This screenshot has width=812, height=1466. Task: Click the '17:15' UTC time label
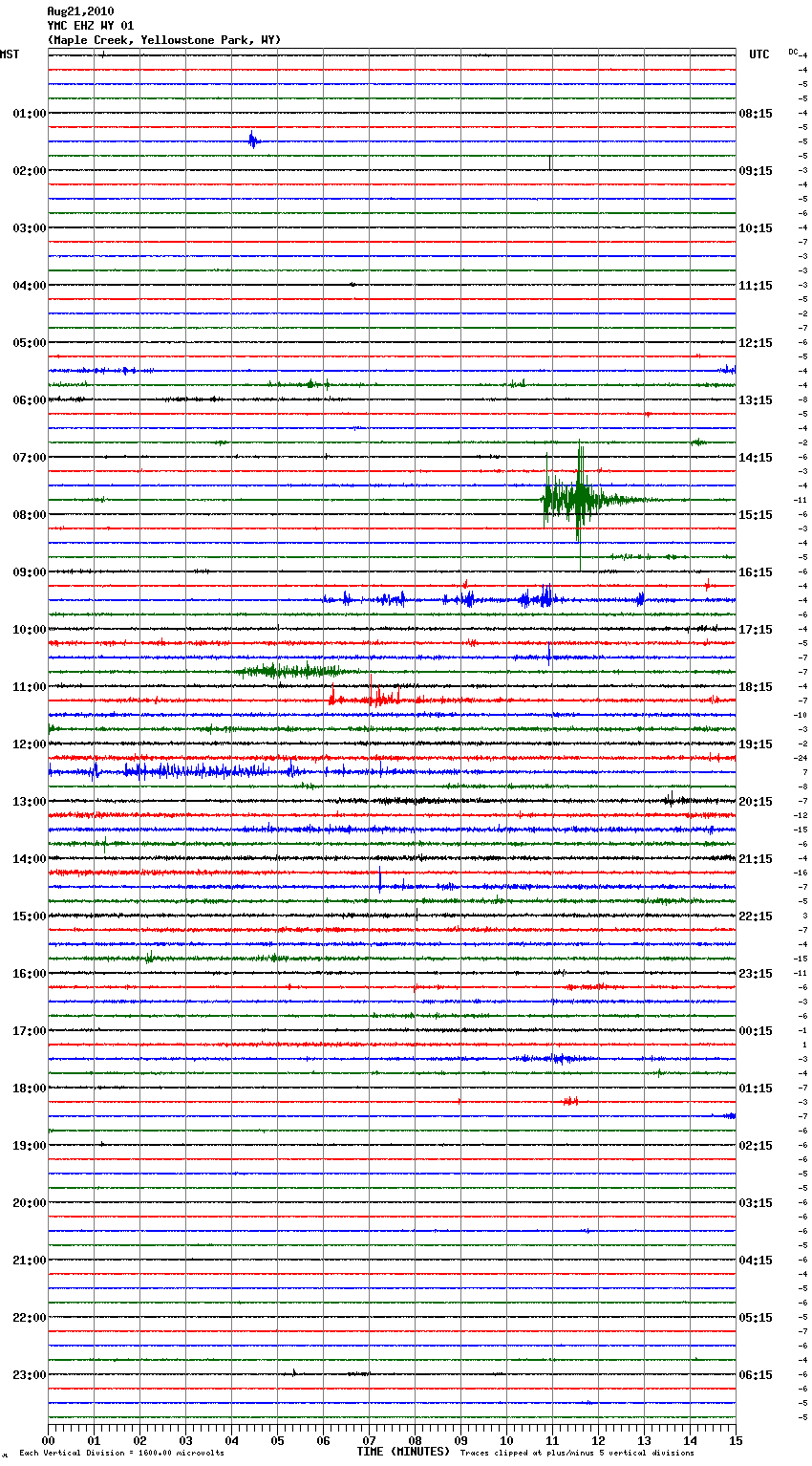pyautogui.click(x=756, y=630)
